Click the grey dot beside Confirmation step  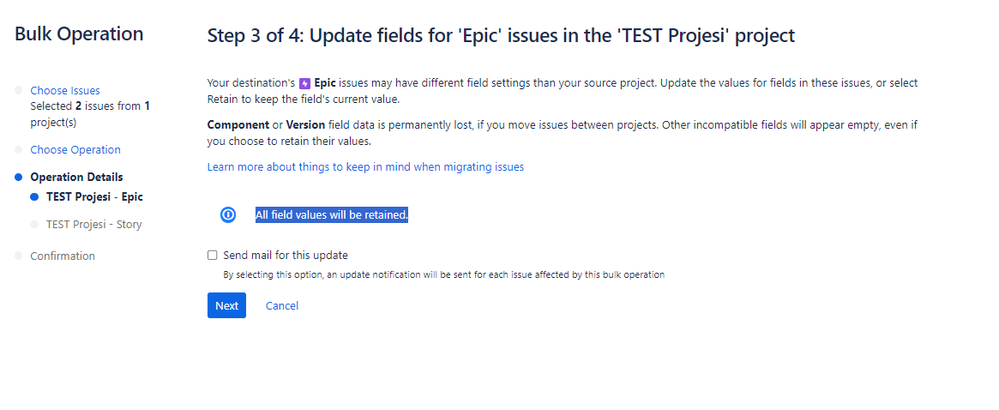(18, 256)
